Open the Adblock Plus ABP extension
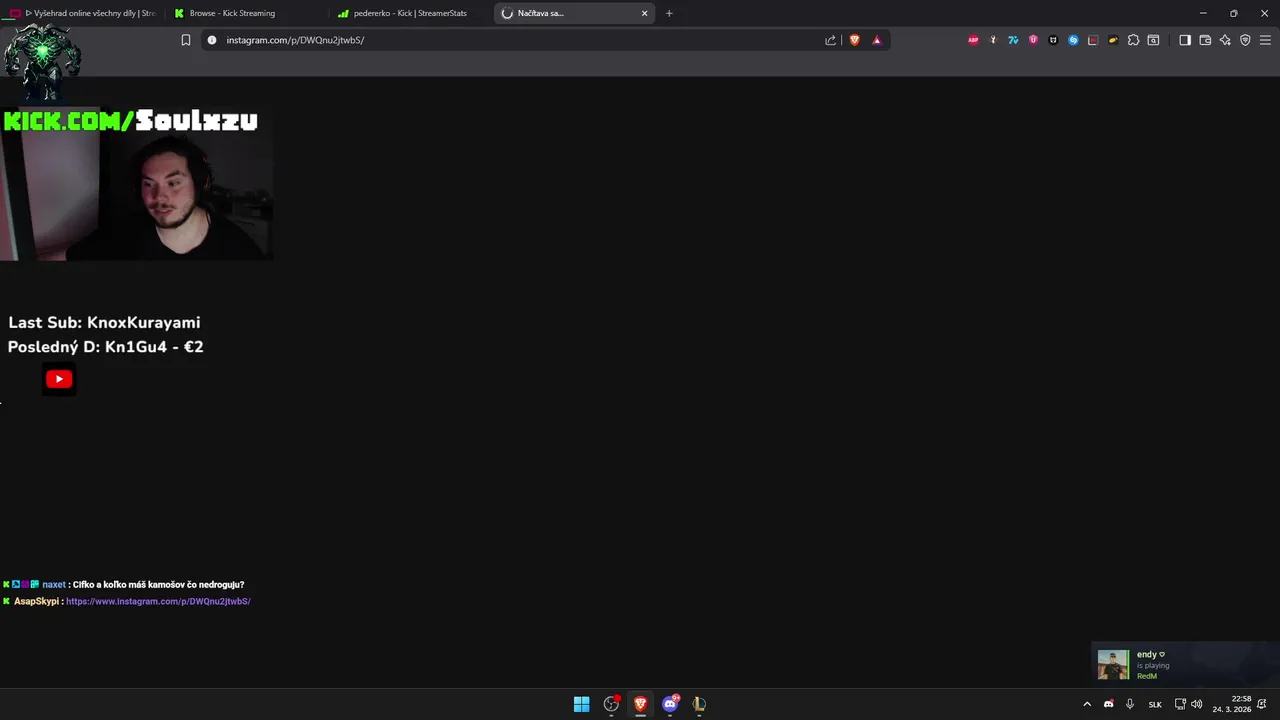Viewport: 1280px width, 720px height. tap(973, 40)
